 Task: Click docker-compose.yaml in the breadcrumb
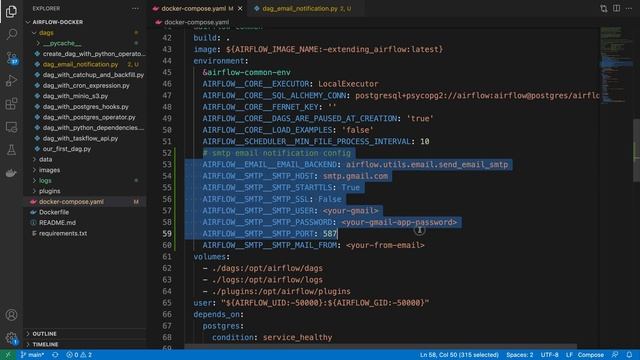[x=196, y=22]
